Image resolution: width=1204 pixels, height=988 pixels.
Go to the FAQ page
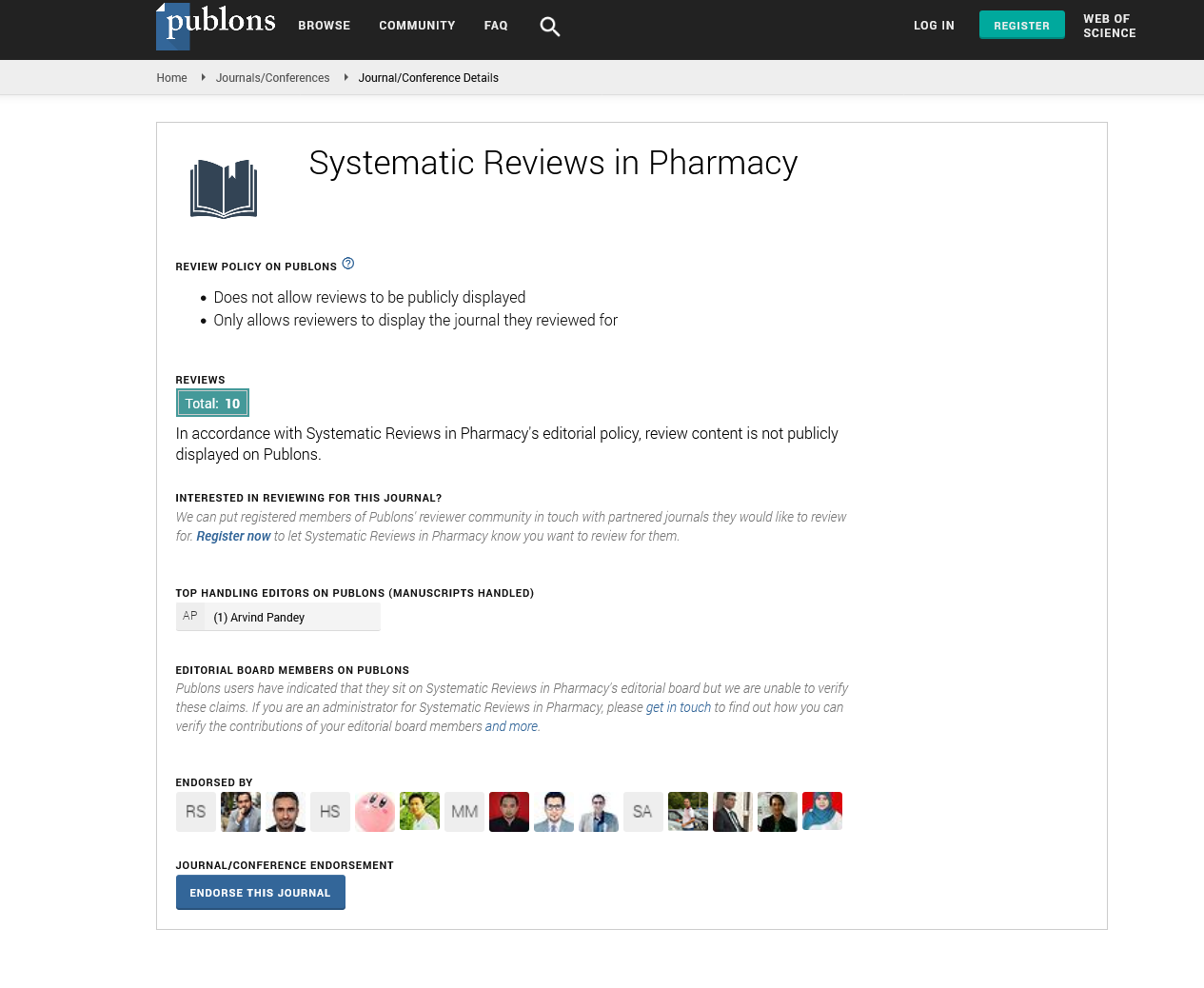coord(495,26)
